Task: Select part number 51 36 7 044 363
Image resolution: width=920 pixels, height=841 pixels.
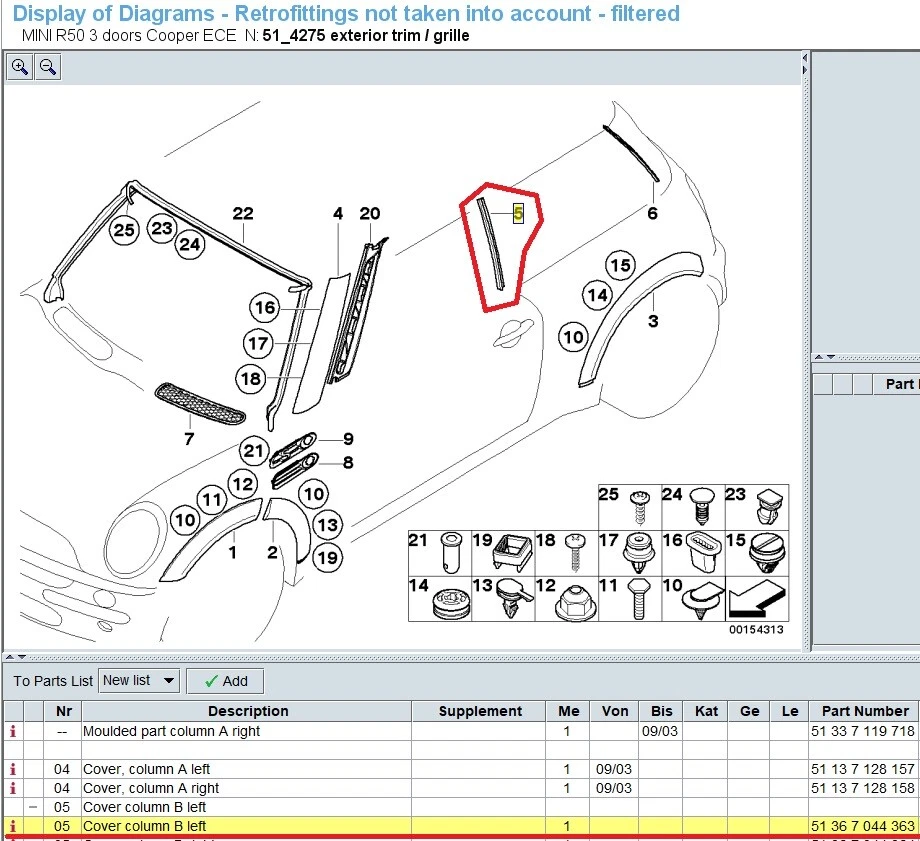Action: [862, 826]
